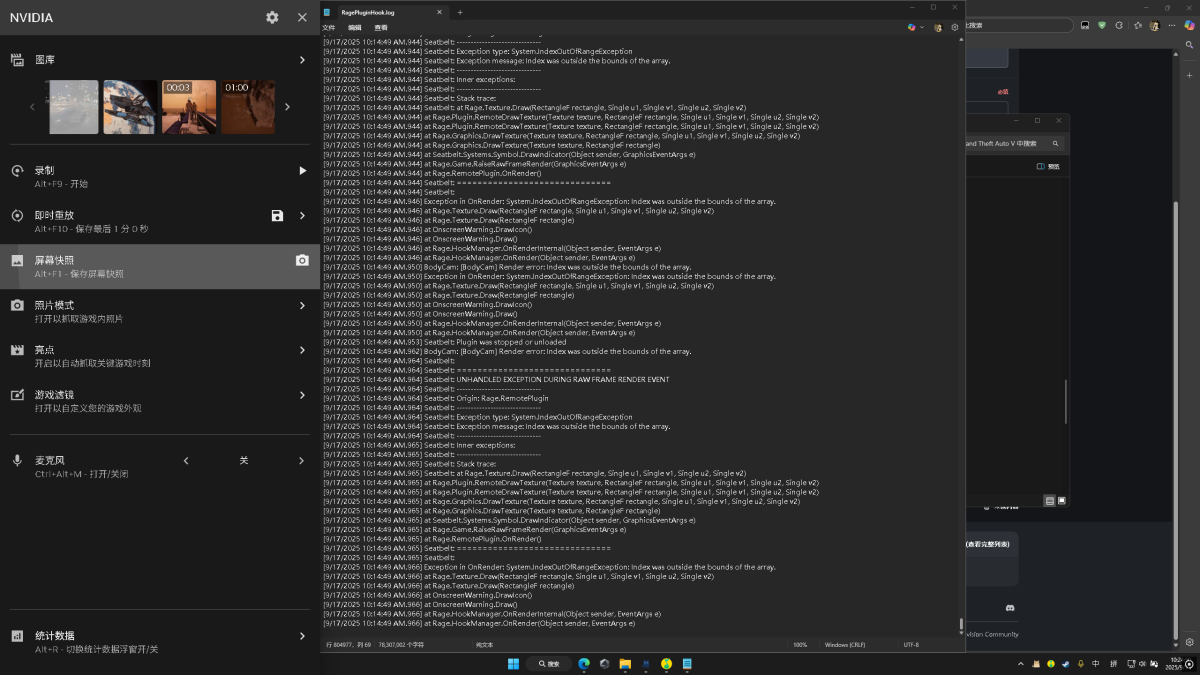This screenshot has height=675, width=1200.
Task: Show hidden system tray icons
Action: tap(1021, 664)
